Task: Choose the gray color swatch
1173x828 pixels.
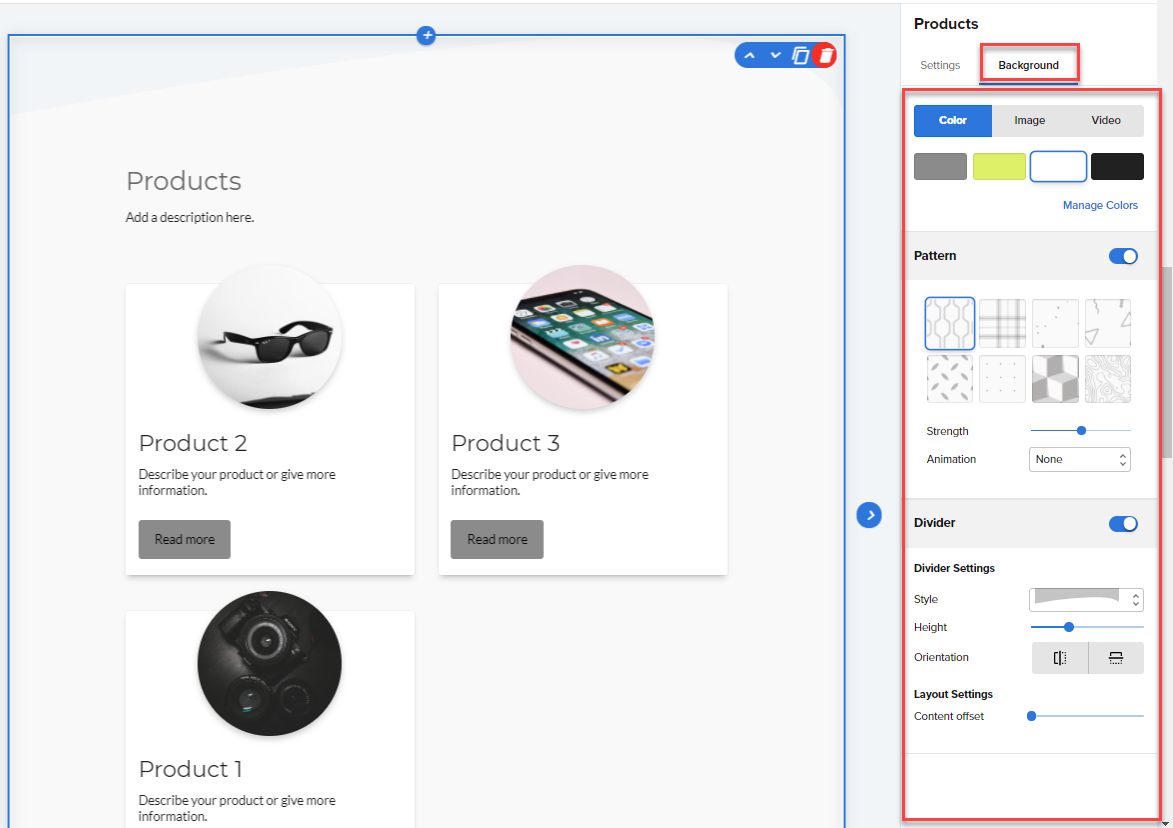Action: [x=940, y=166]
